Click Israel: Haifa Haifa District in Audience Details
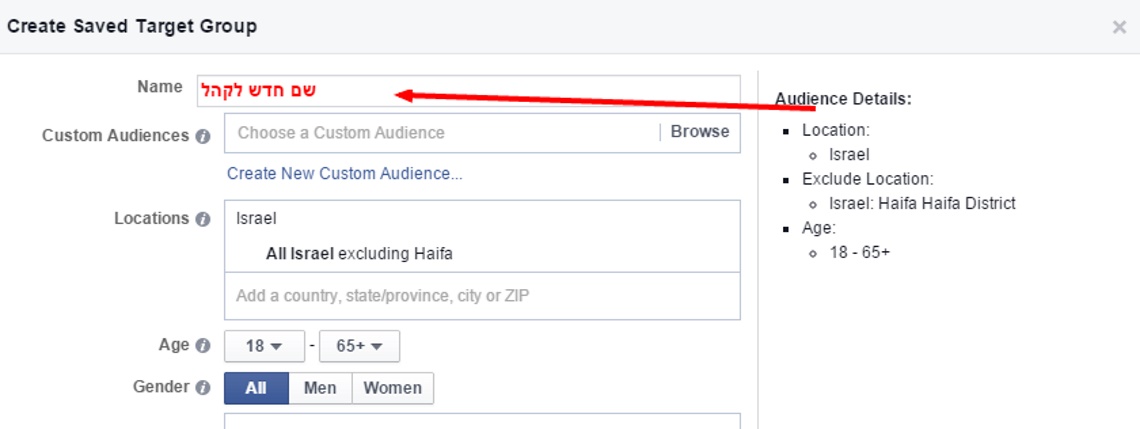1140x429 pixels. [x=922, y=203]
